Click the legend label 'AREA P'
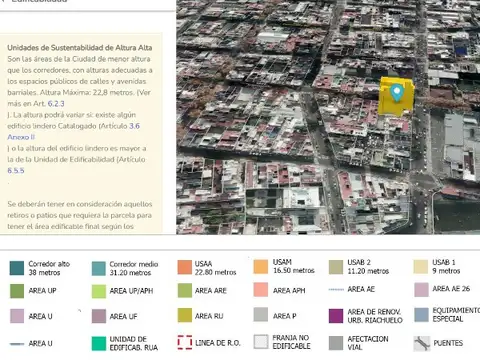Viewport: 480px width, 360px height. pyautogui.click(x=285, y=316)
